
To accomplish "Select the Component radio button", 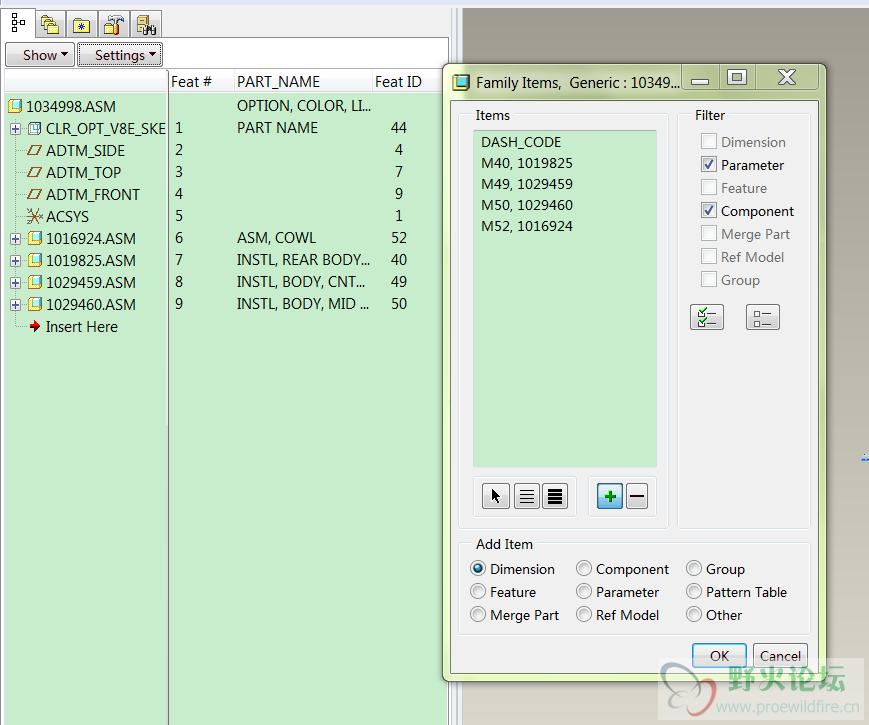I will (x=584, y=569).
